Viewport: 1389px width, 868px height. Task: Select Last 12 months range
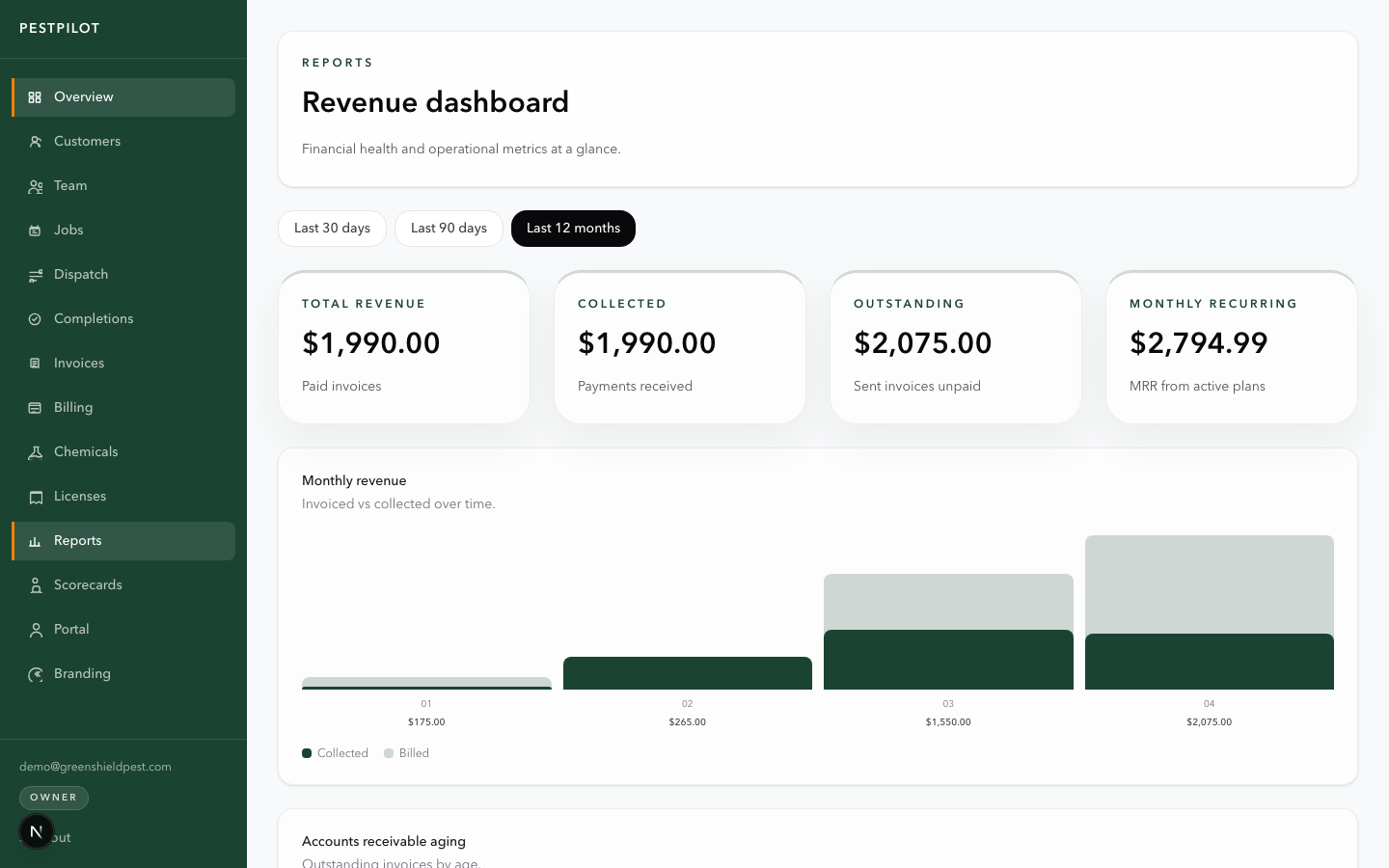click(x=573, y=229)
